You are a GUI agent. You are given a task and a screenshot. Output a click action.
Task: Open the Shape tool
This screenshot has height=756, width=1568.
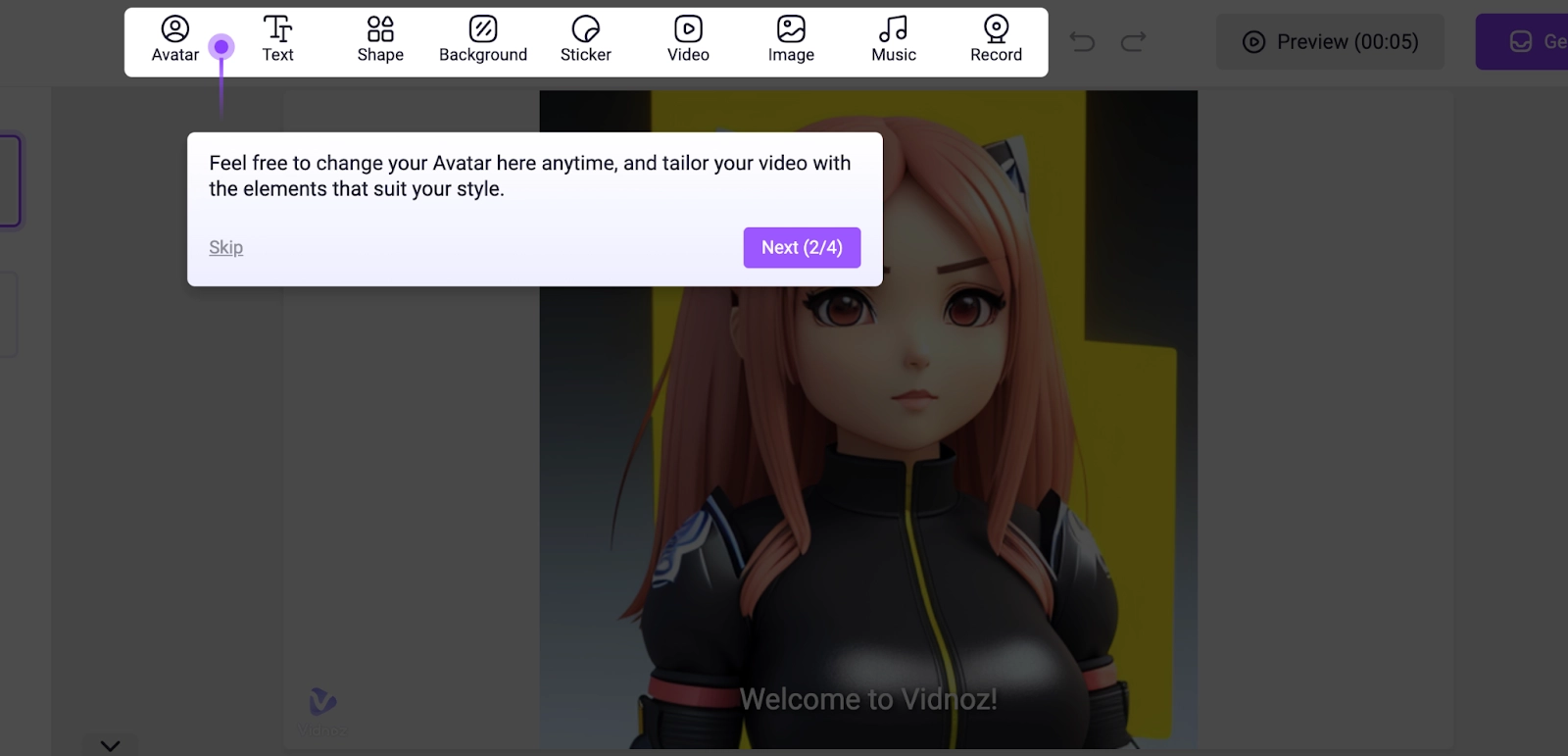[x=380, y=40]
